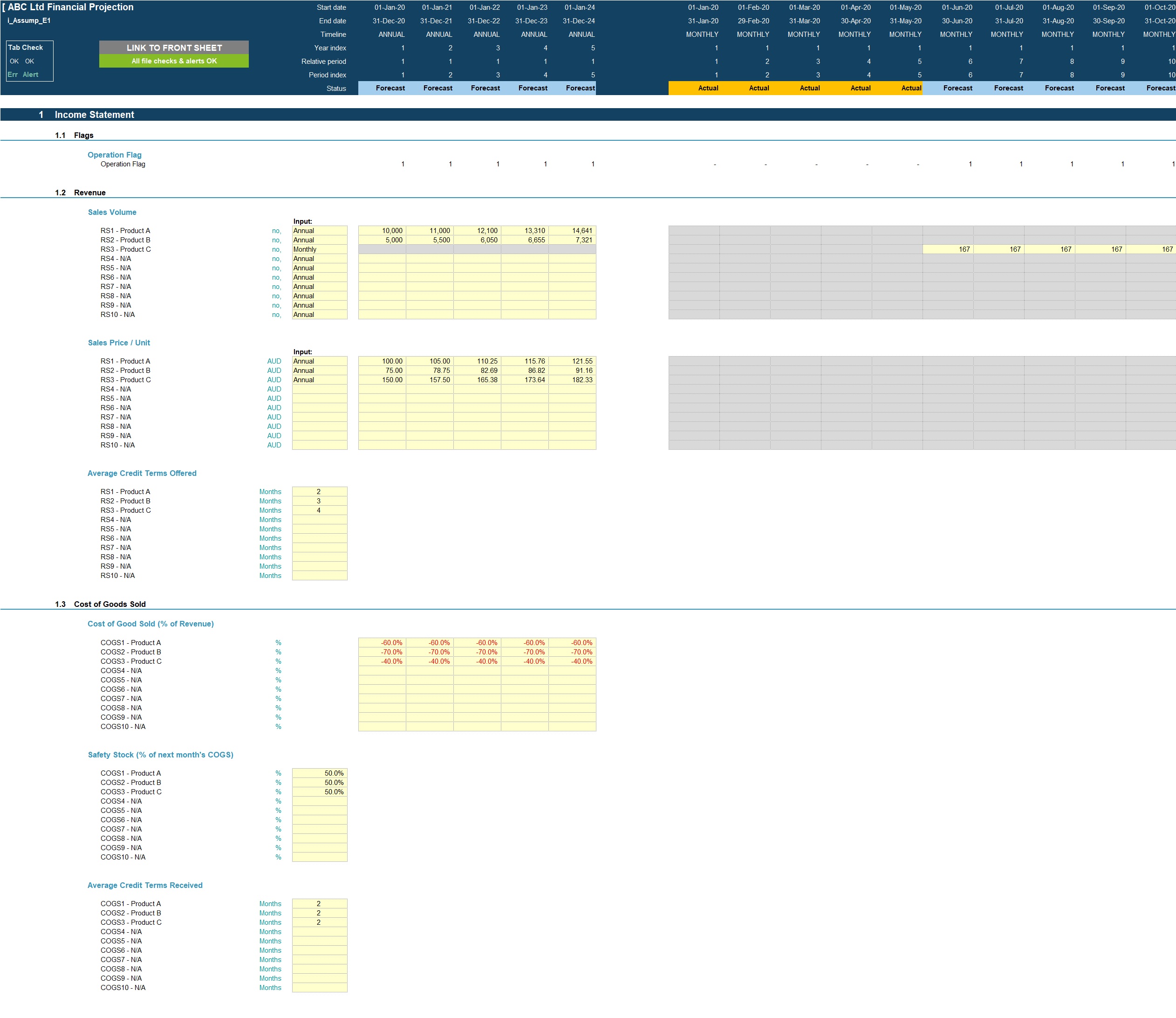Select the '1.3 Cost of Goods Sold' subsection title
This screenshot has height=1018, width=1176.
tap(100, 604)
